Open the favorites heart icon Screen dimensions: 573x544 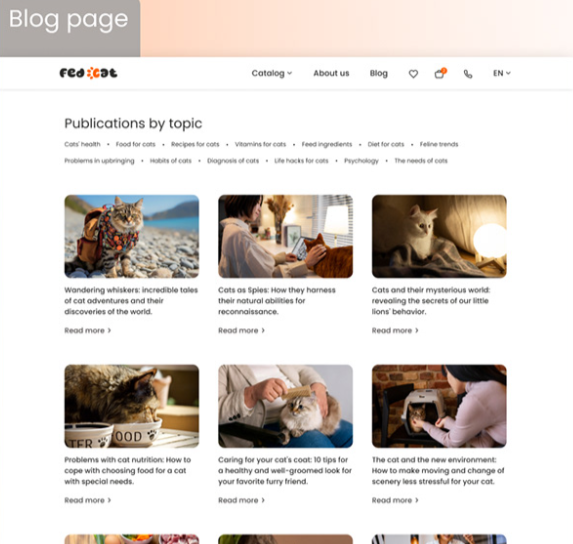413,74
